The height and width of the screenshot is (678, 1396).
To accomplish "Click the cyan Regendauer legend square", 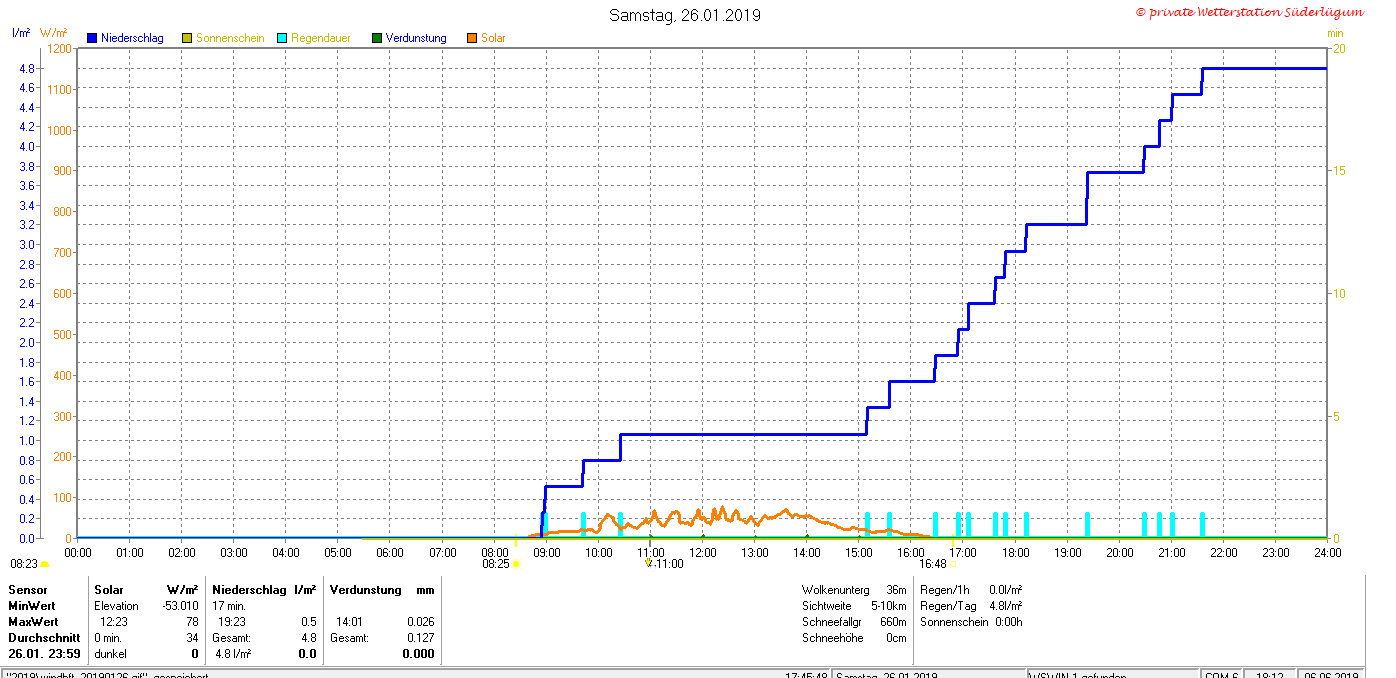I will pyautogui.click(x=282, y=38).
